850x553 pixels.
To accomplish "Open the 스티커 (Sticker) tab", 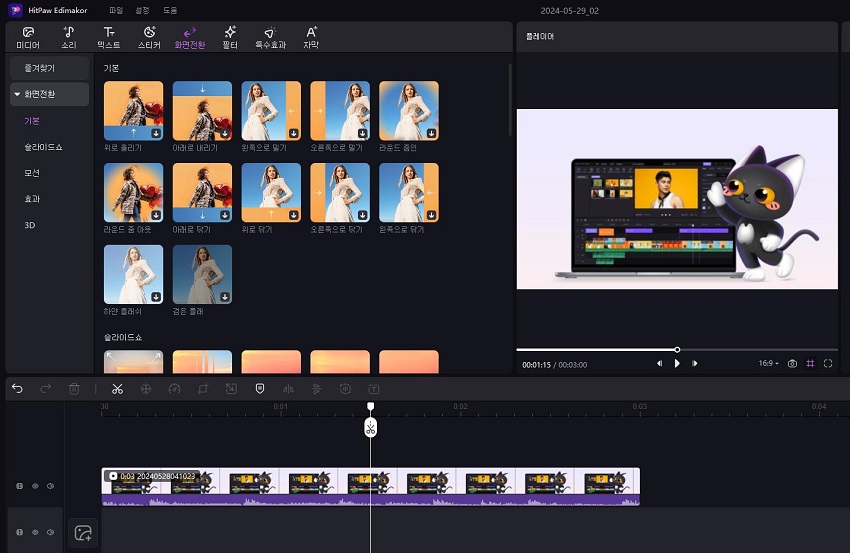I will click(x=149, y=37).
